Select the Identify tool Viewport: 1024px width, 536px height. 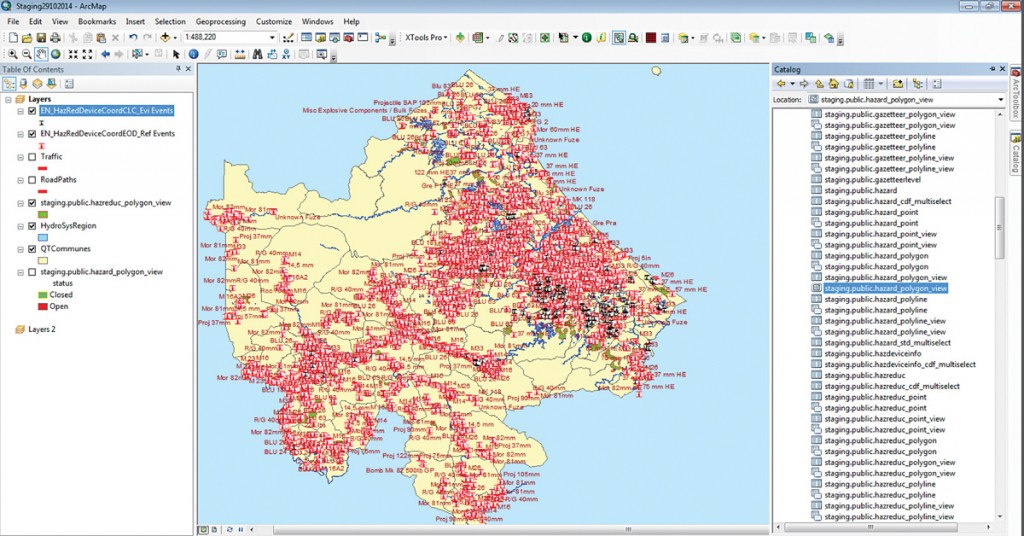(193, 54)
